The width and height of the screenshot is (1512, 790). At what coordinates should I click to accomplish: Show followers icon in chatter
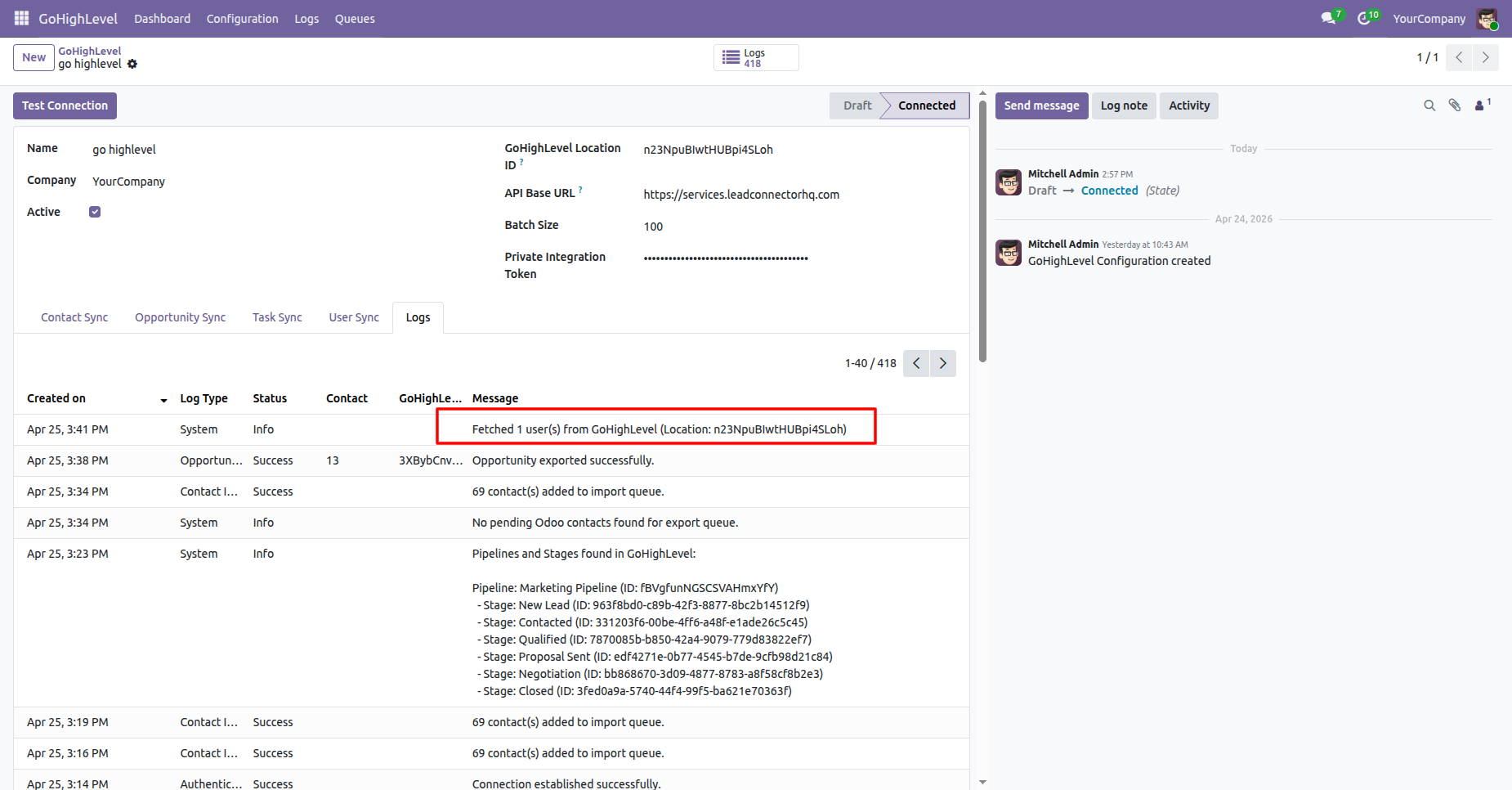click(1480, 105)
